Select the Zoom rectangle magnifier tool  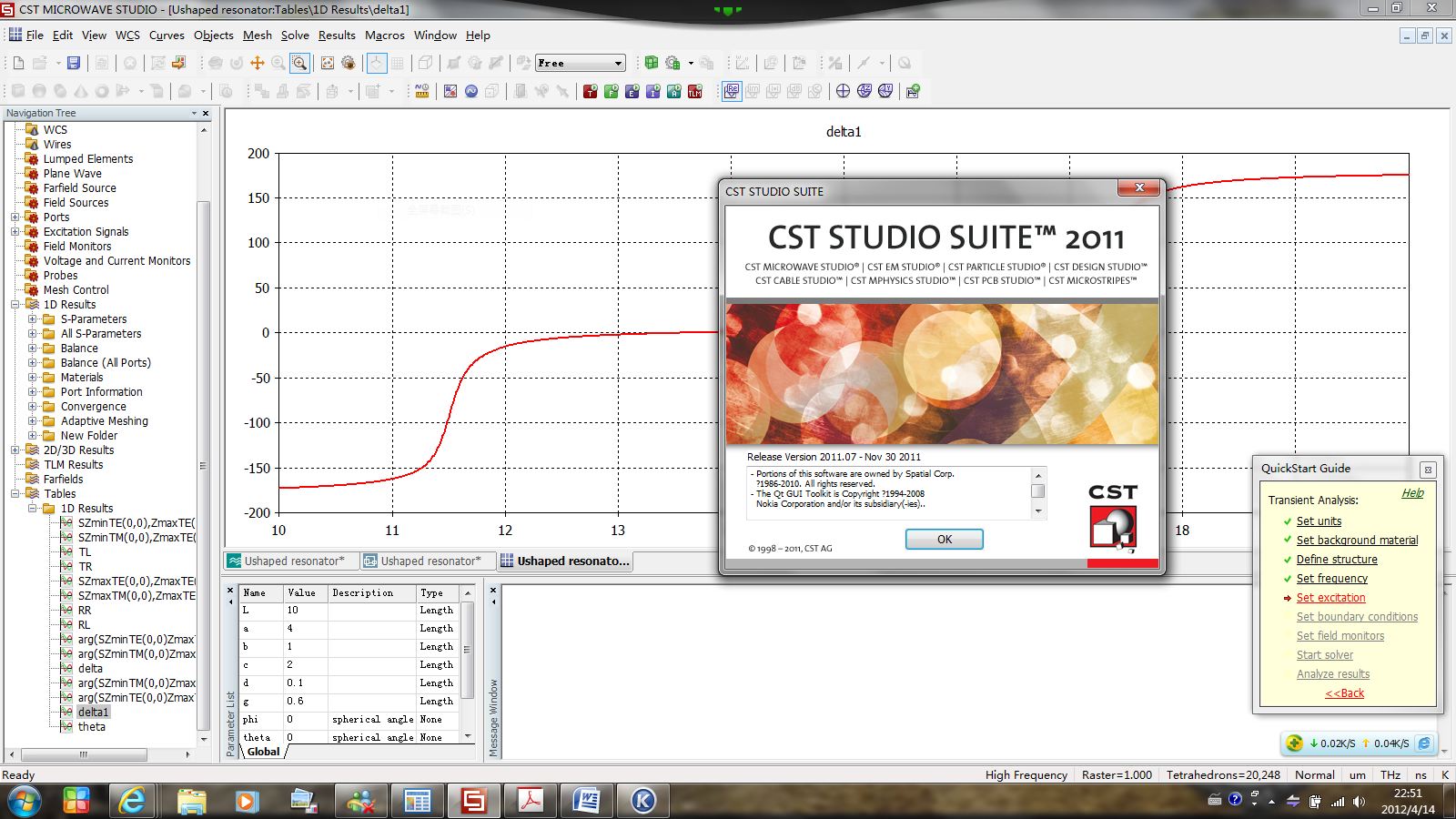299,63
